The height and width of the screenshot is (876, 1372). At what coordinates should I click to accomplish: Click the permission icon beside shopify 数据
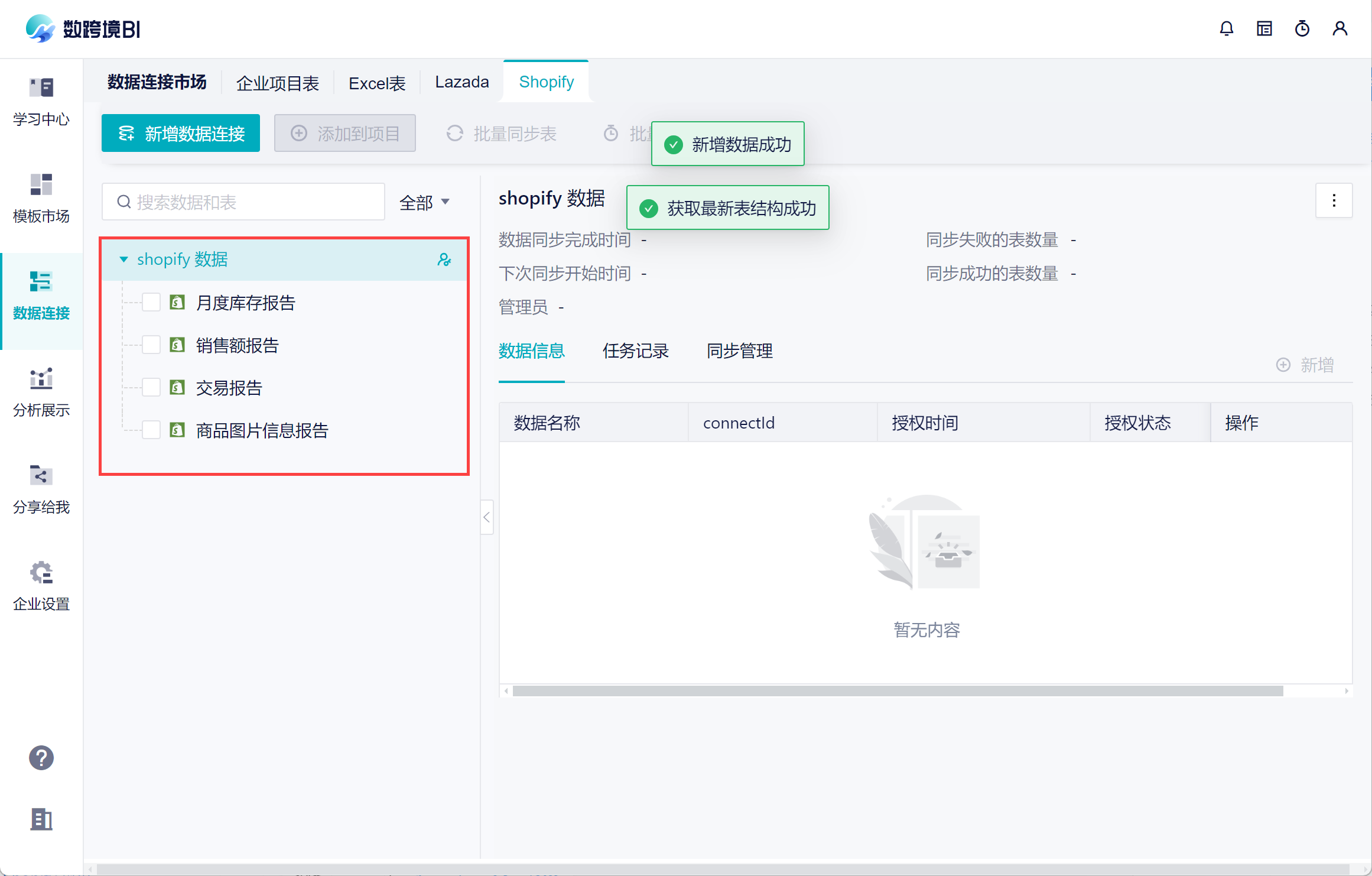[x=444, y=259]
